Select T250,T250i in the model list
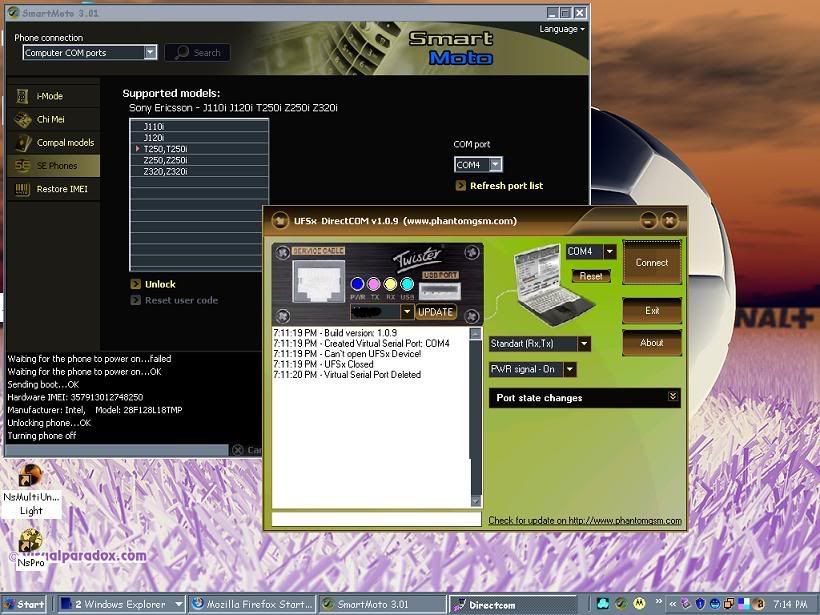The image size is (820, 615). tap(199, 149)
